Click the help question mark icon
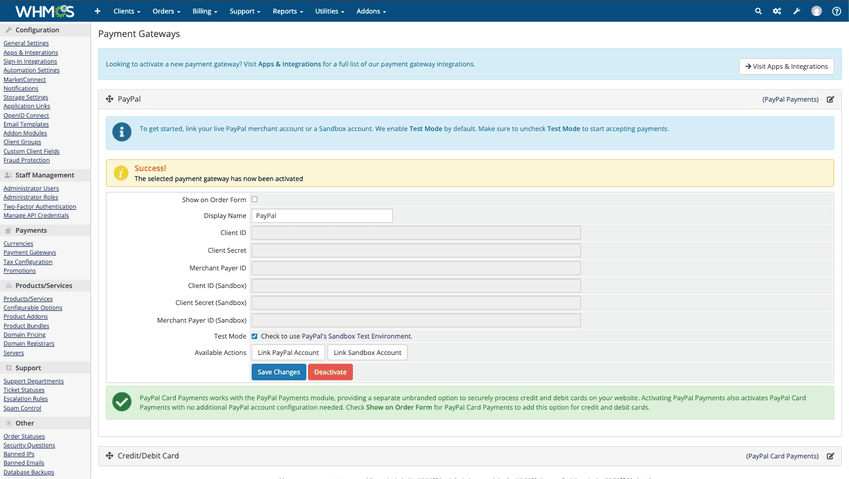 (x=836, y=11)
